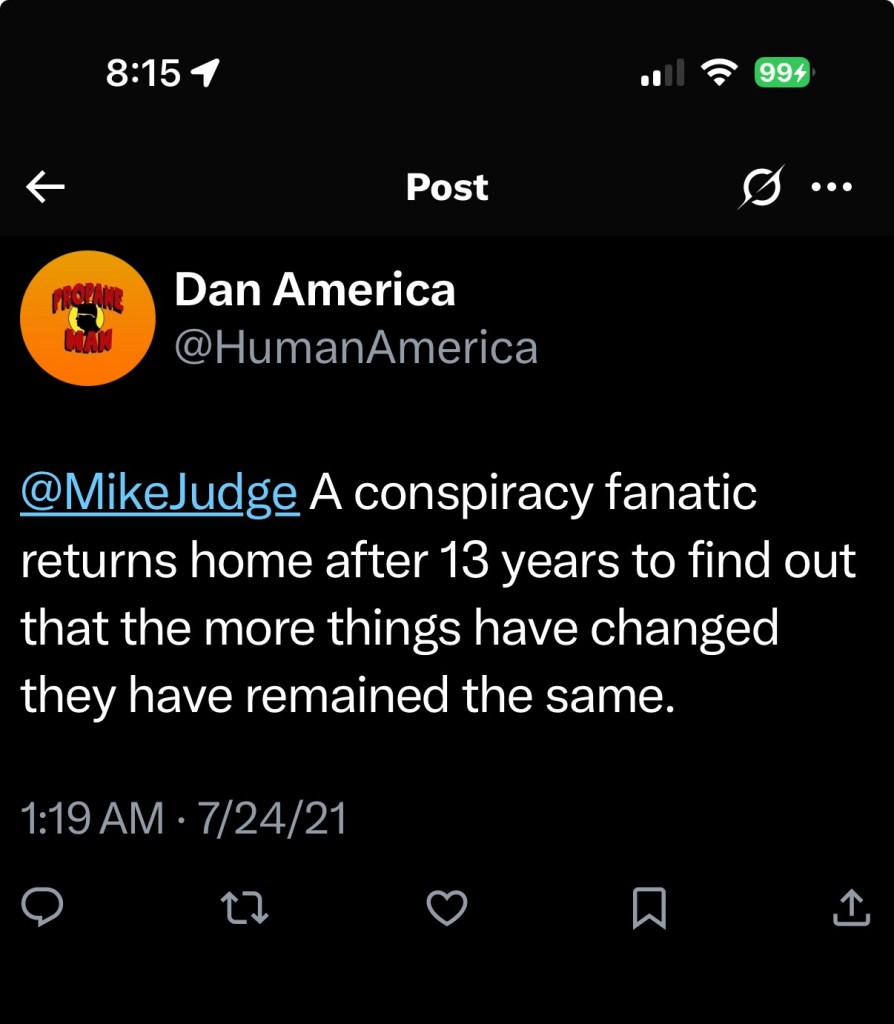Tap the 8:15 clock in status bar

(x=142, y=72)
